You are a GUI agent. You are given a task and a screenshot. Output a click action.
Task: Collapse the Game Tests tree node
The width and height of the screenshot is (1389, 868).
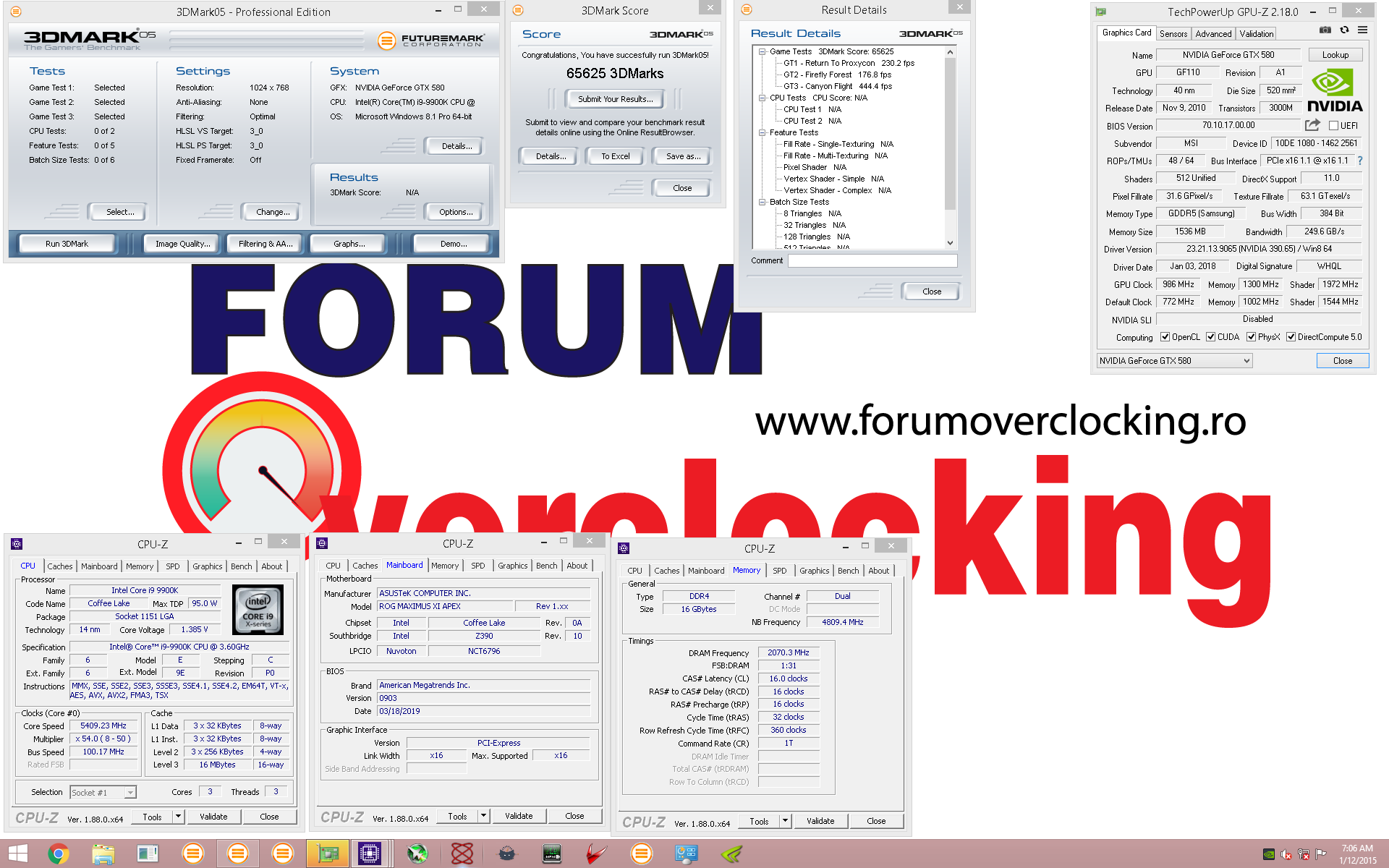click(x=762, y=51)
